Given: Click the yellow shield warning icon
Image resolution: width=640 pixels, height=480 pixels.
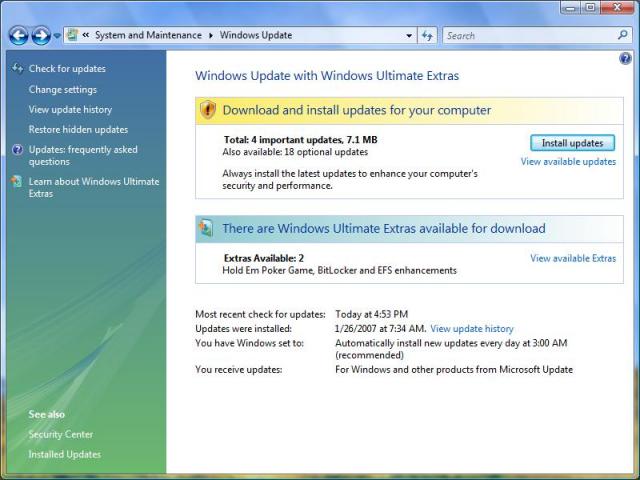Looking at the screenshot, I should point(208,110).
